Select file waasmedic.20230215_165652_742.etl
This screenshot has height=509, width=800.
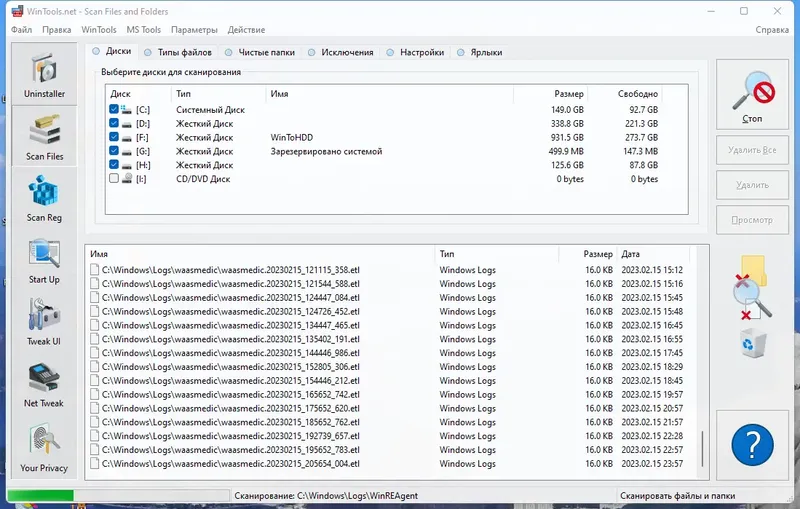point(231,395)
